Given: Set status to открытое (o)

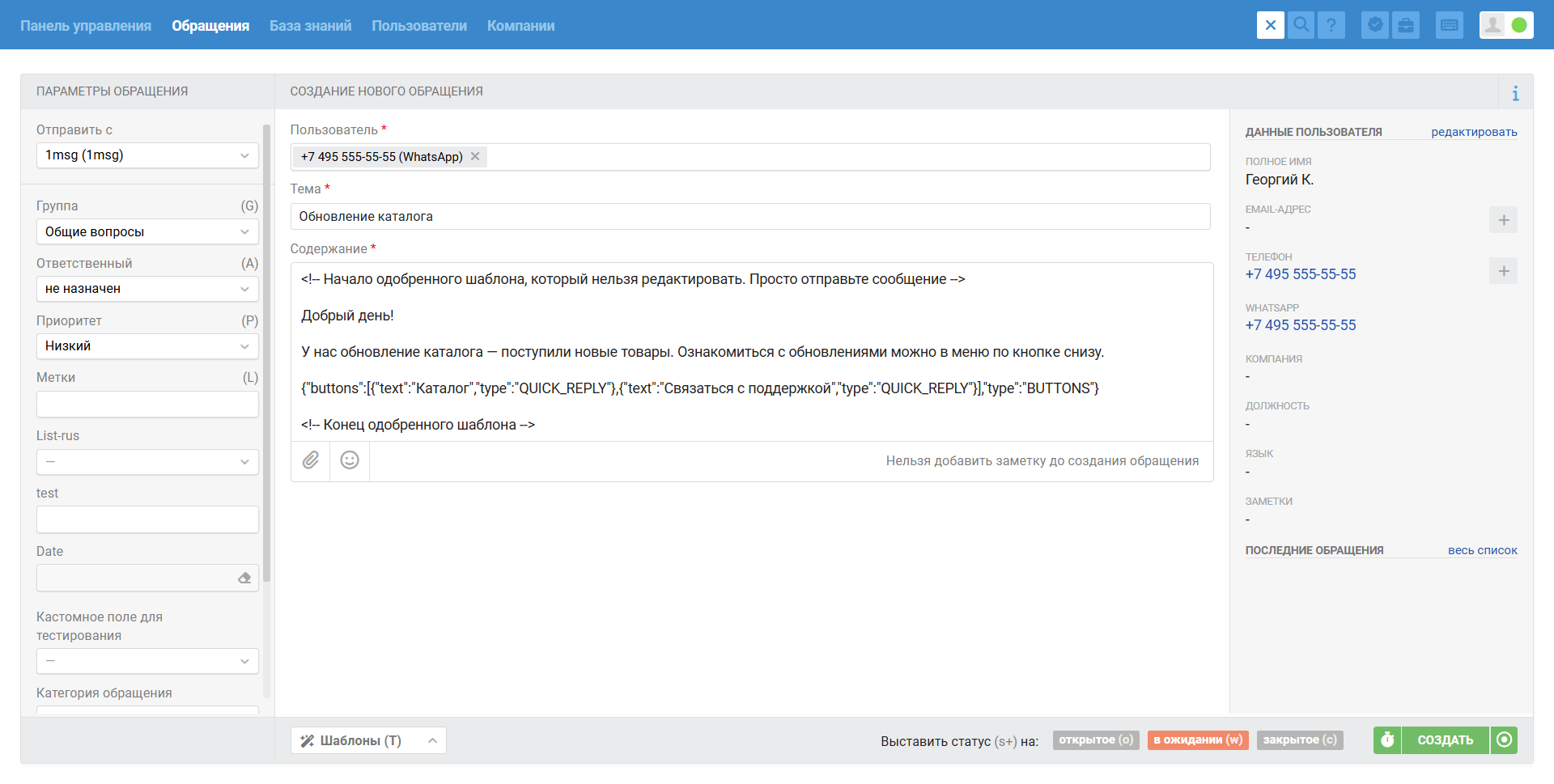Looking at the screenshot, I should pos(1096,740).
